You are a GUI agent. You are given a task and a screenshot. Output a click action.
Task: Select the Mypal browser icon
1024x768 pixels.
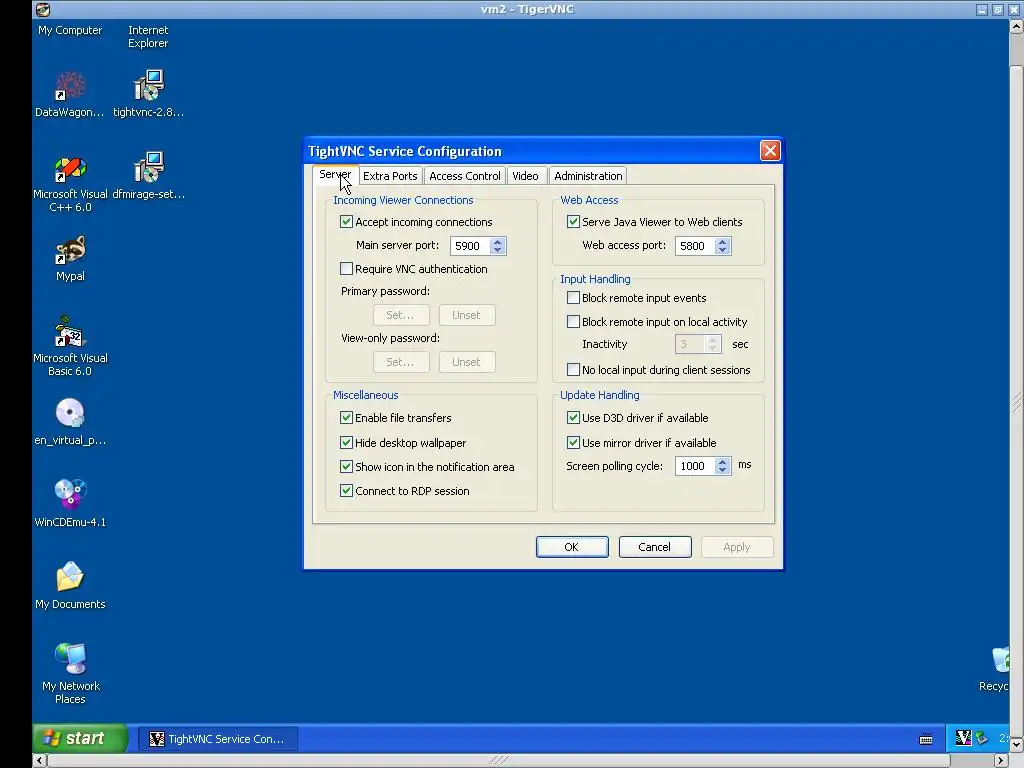pos(70,259)
